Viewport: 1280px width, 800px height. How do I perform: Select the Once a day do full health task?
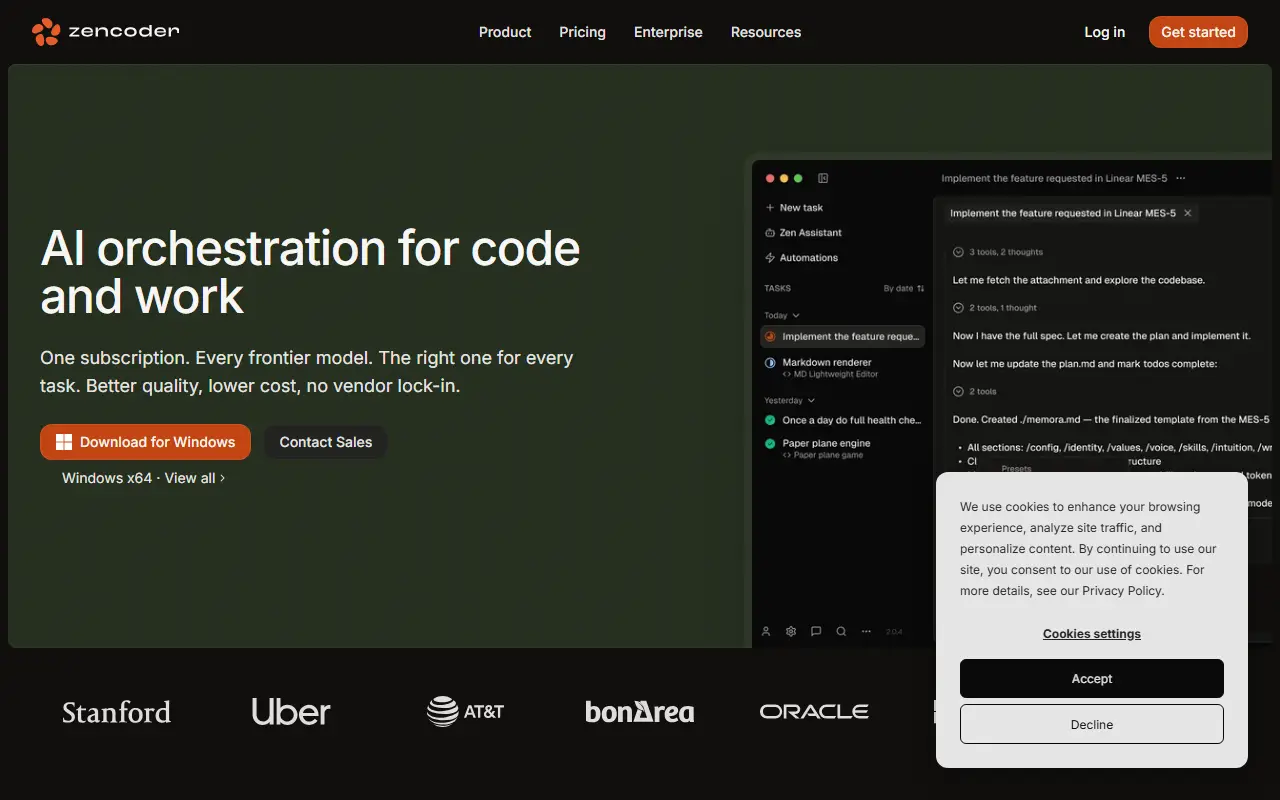(x=842, y=421)
